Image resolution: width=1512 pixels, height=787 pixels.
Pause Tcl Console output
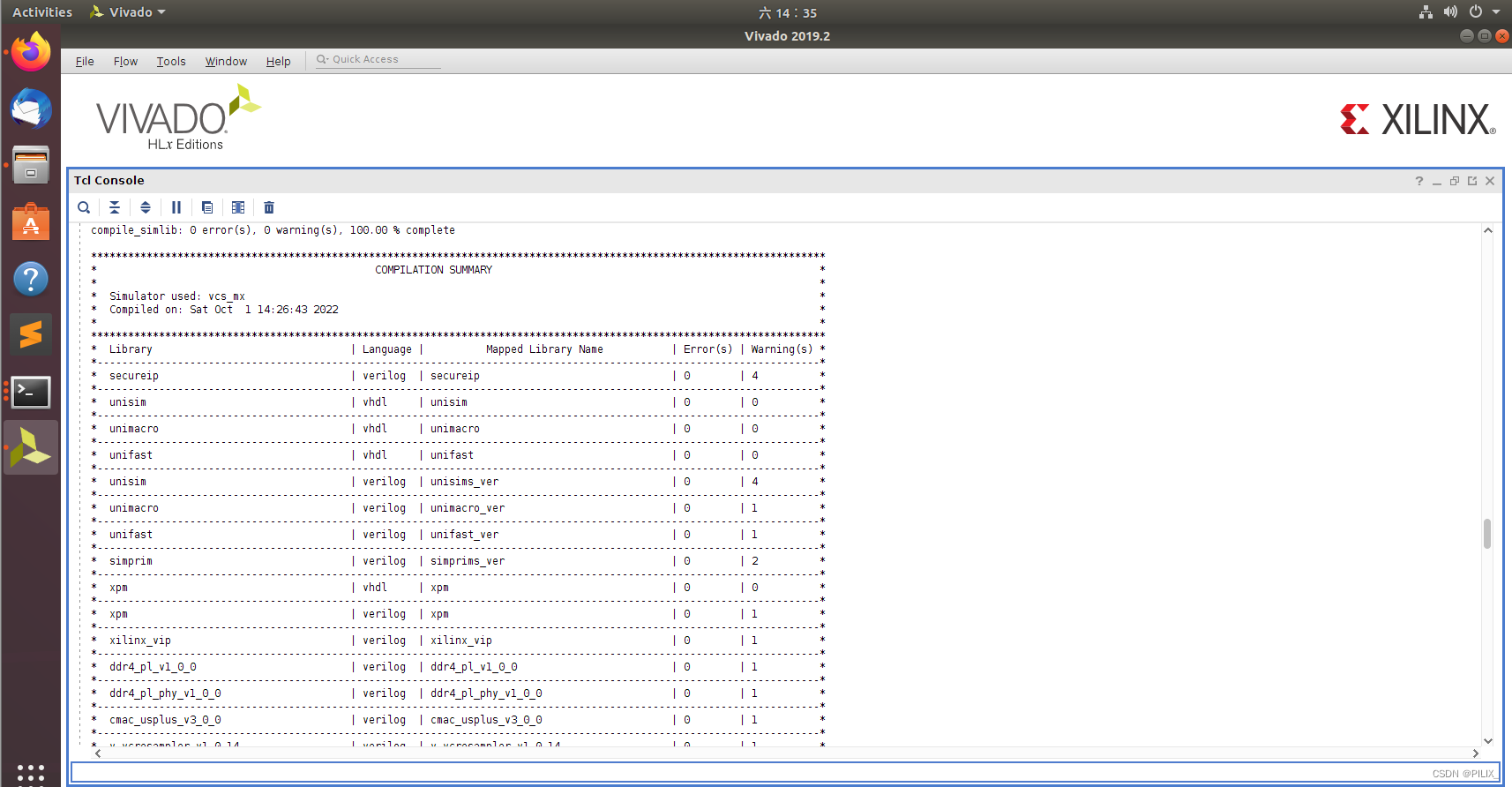(176, 207)
